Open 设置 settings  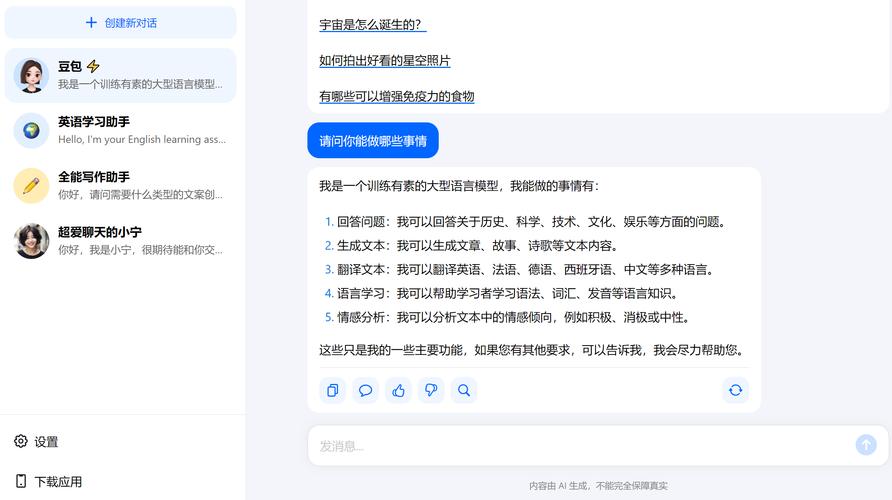[36, 441]
